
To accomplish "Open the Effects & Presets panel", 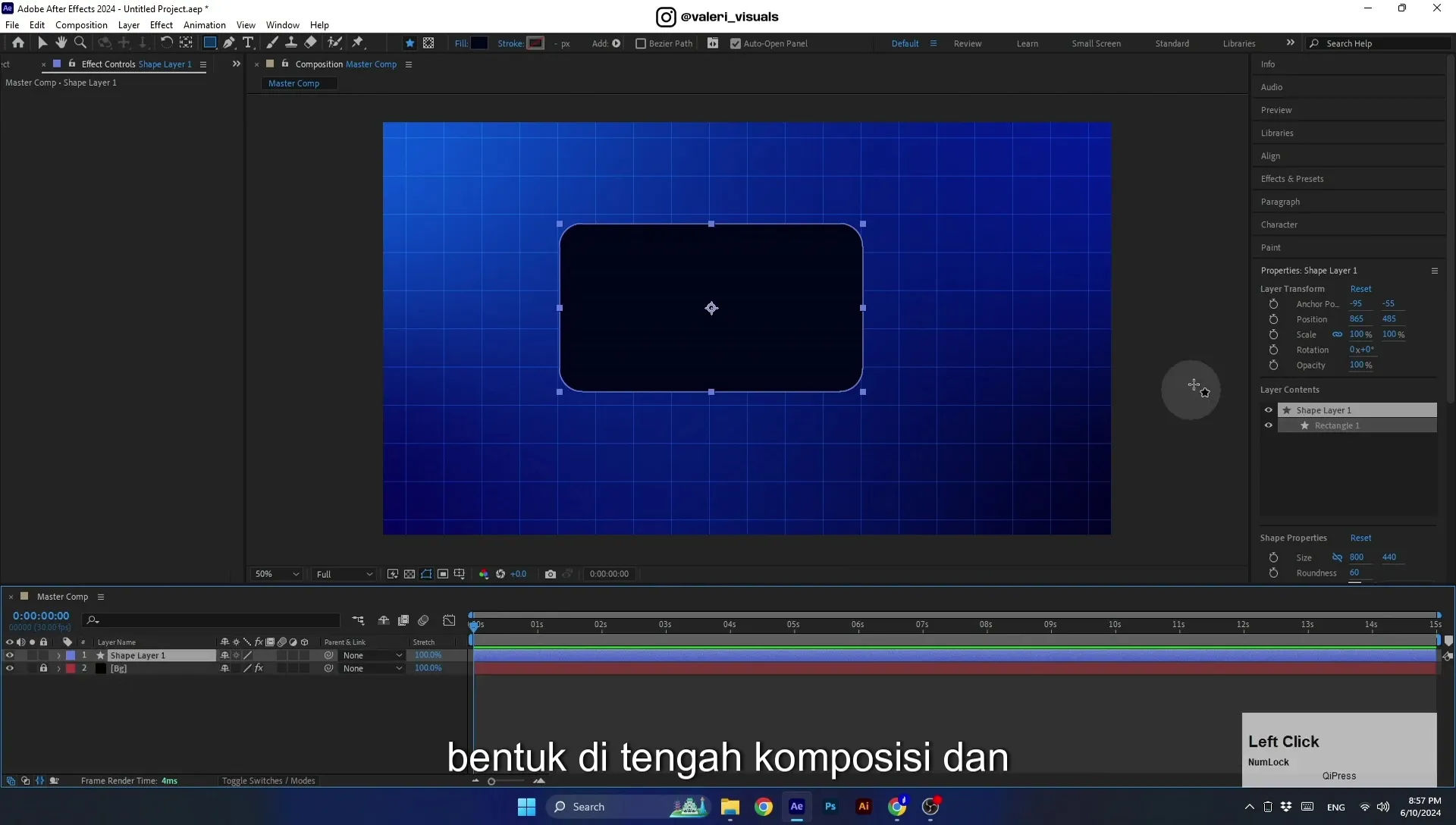I will (1292, 179).
